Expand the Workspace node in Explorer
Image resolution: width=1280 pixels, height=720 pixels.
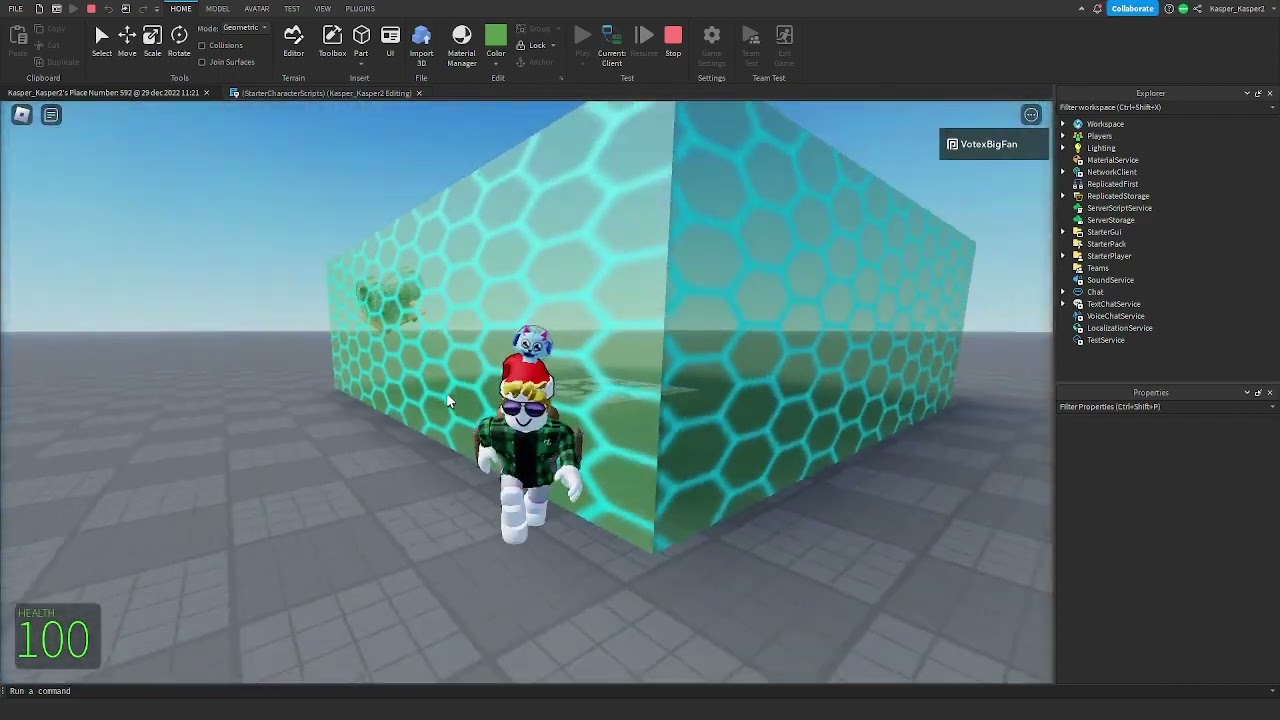click(x=1063, y=124)
